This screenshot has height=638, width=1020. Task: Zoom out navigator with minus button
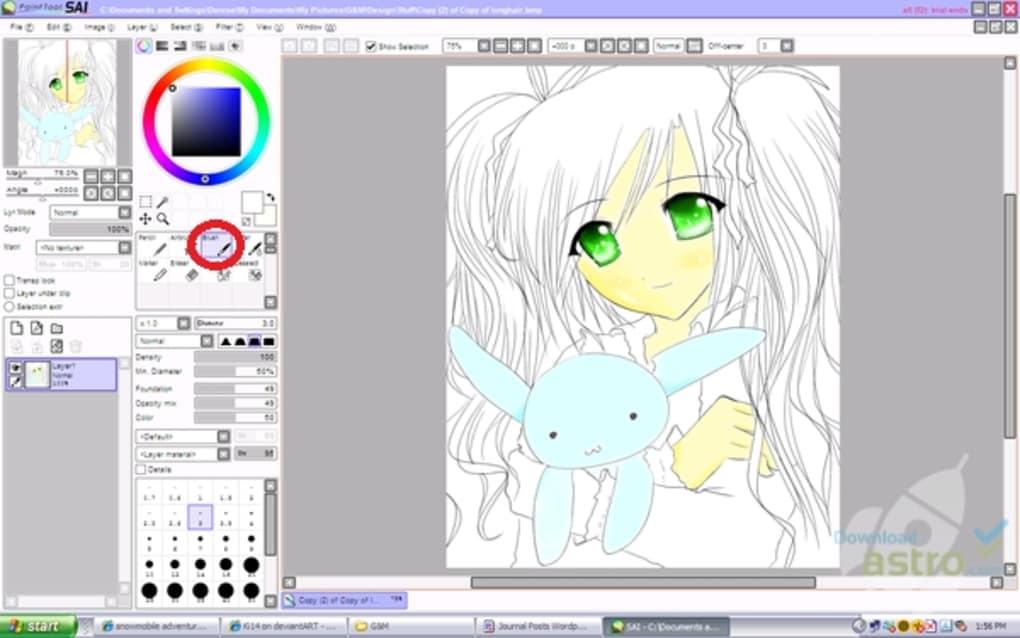coord(91,176)
